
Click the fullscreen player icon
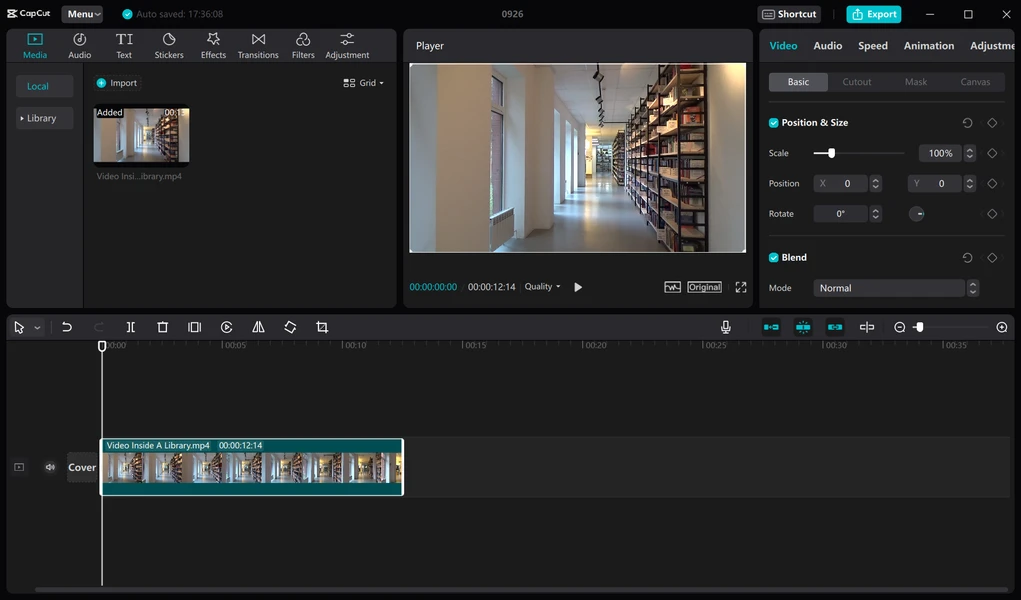[x=741, y=287]
